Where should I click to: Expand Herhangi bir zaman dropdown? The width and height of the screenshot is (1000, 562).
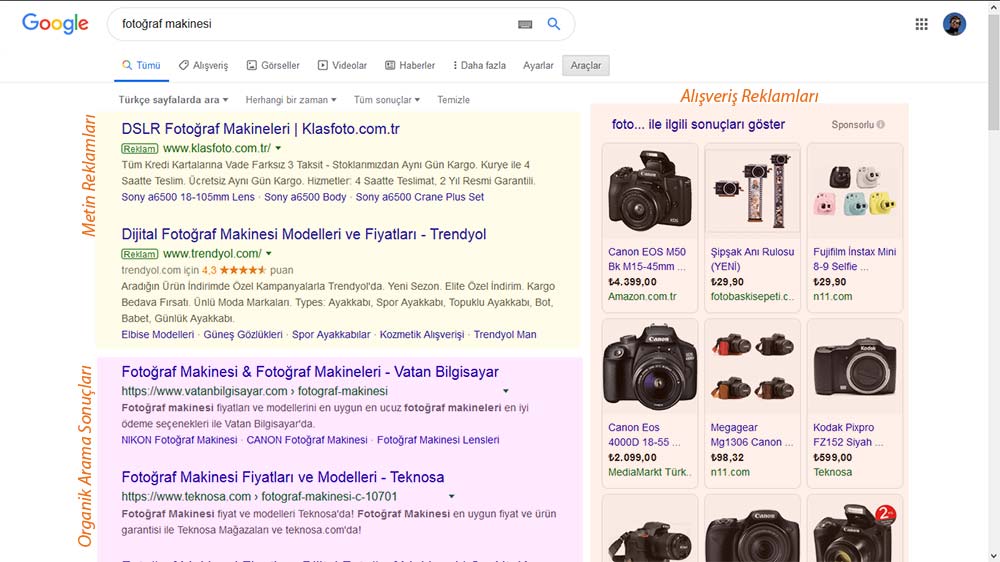(x=291, y=100)
